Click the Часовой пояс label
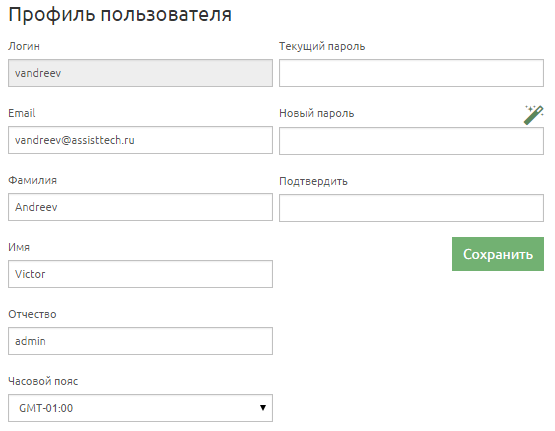 [x=43, y=381]
